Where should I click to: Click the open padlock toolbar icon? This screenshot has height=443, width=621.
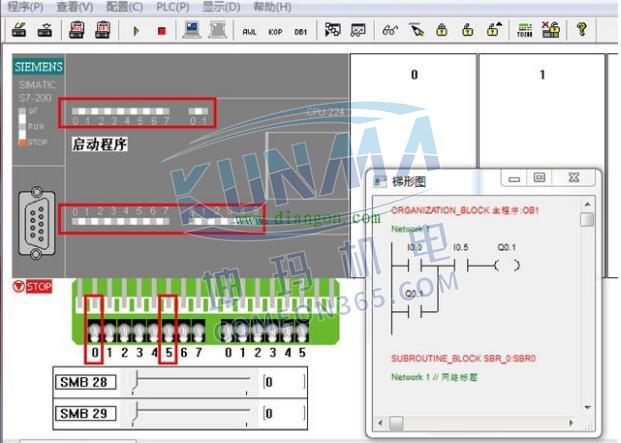[x=468, y=30]
